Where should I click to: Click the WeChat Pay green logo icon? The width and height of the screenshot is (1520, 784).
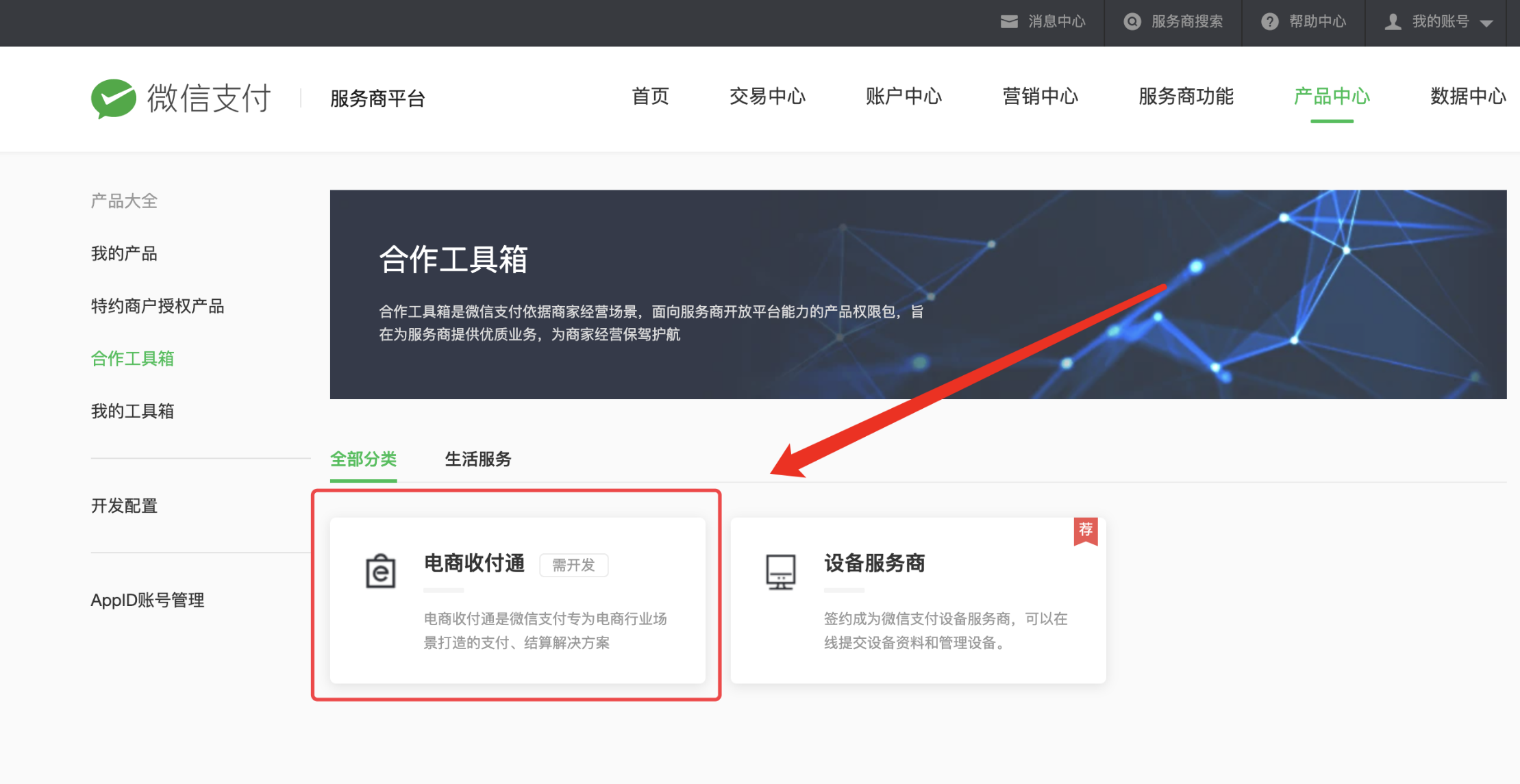(113, 99)
